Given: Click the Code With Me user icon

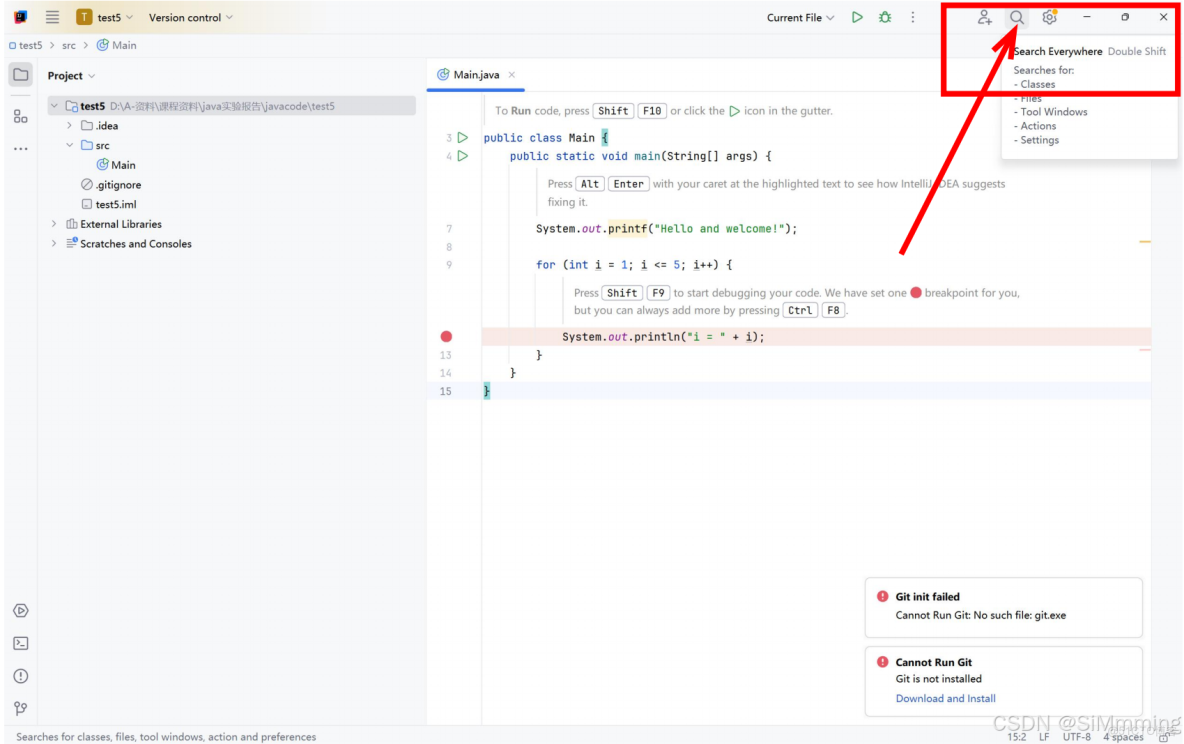Looking at the screenshot, I should pyautogui.click(x=984, y=17).
